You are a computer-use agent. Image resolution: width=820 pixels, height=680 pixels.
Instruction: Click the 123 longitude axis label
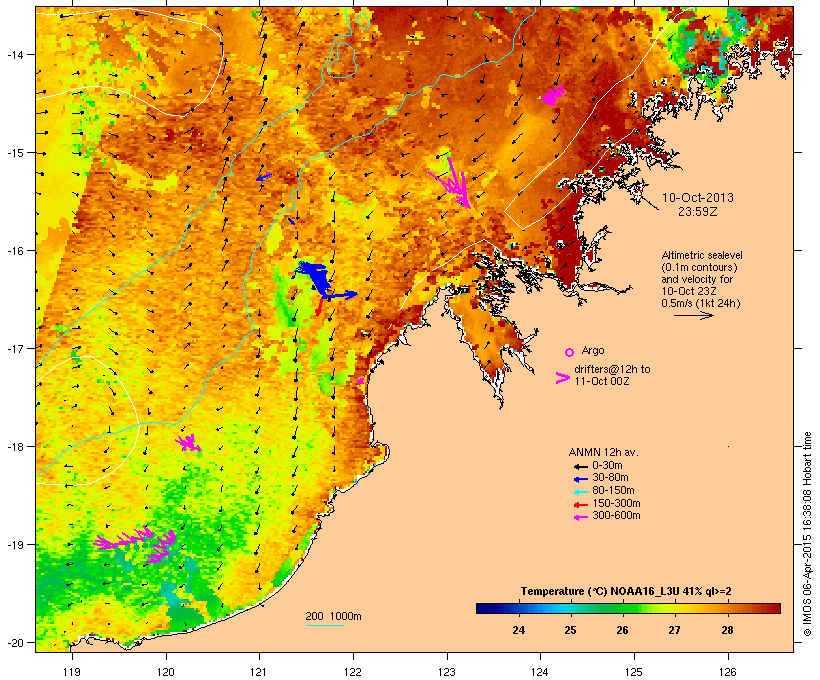tap(447, 672)
